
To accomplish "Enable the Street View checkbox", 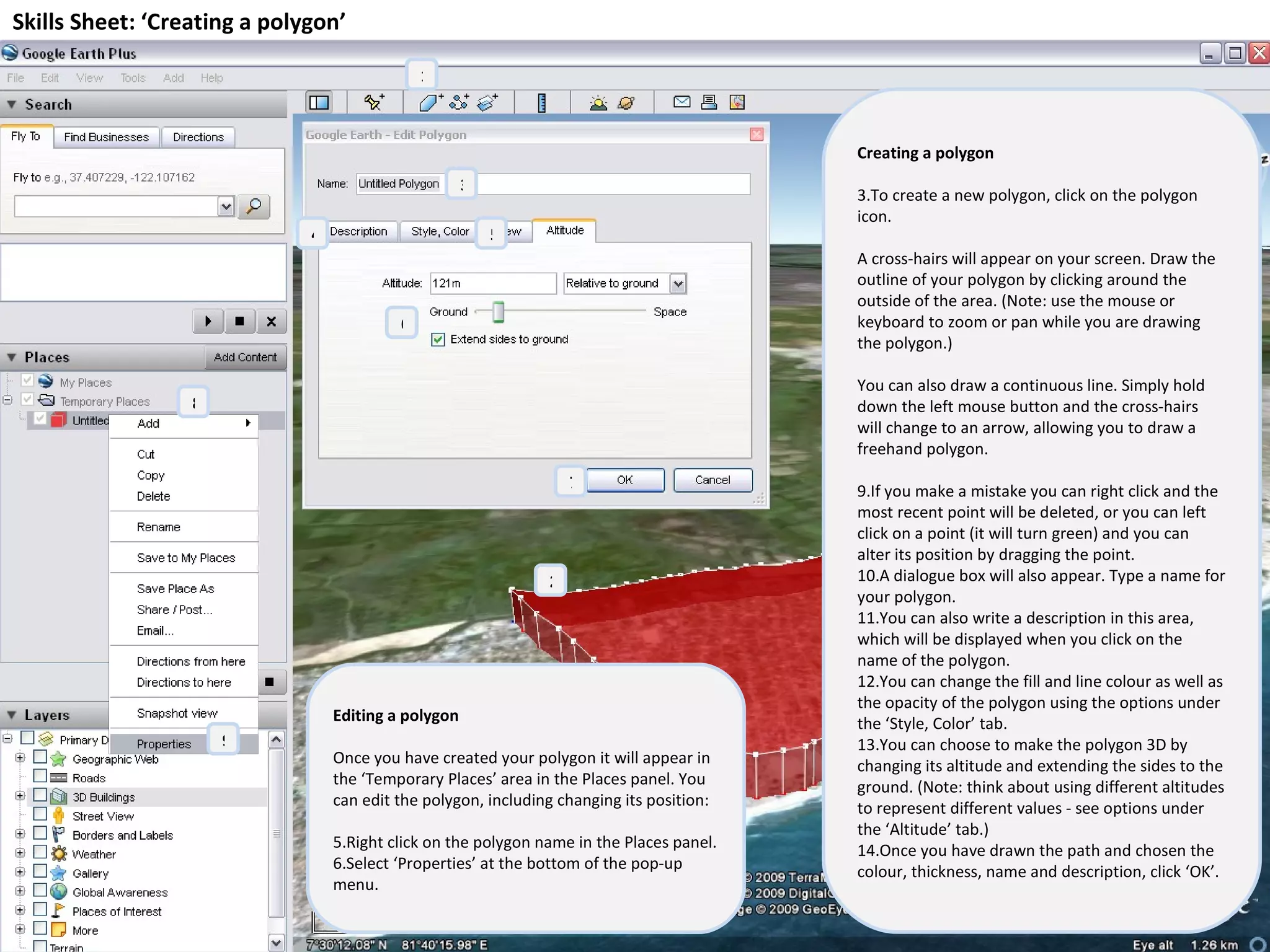I will pyautogui.click(x=40, y=814).
